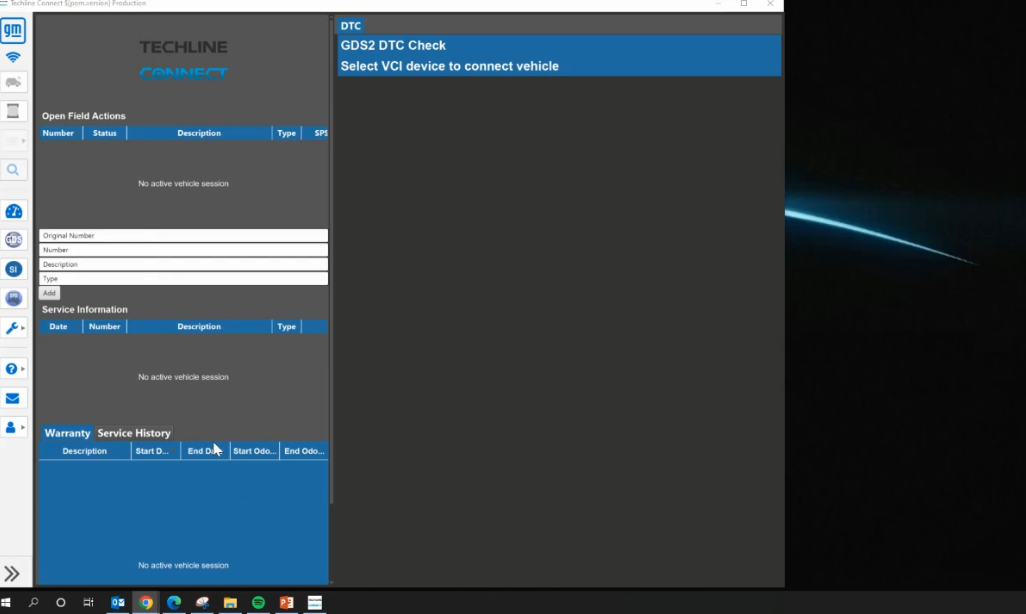Click the End D... column header in Warranty
The image size is (1026, 614).
coord(205,451)
